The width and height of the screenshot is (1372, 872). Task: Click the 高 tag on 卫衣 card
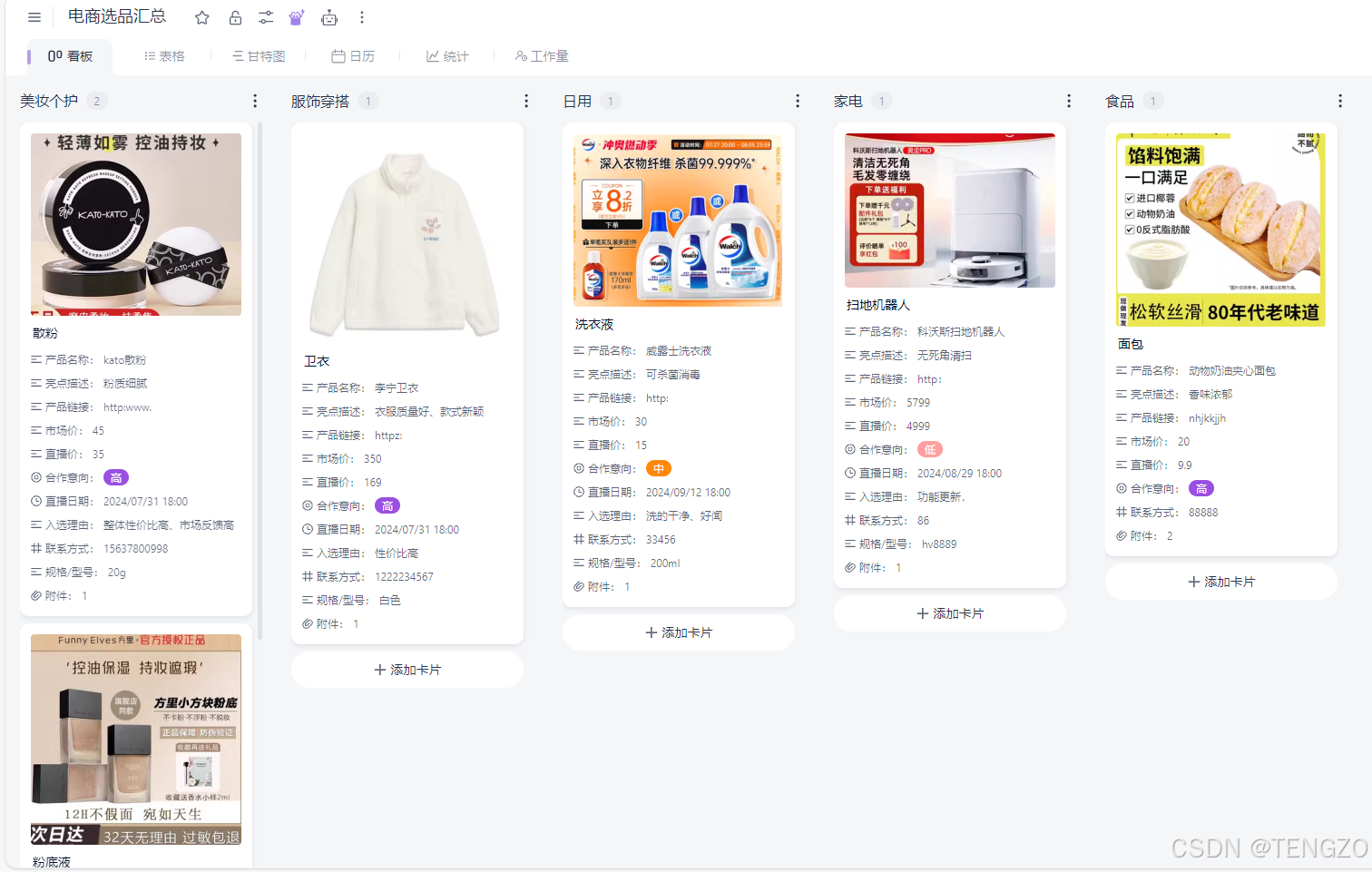[x=387, y=505]
